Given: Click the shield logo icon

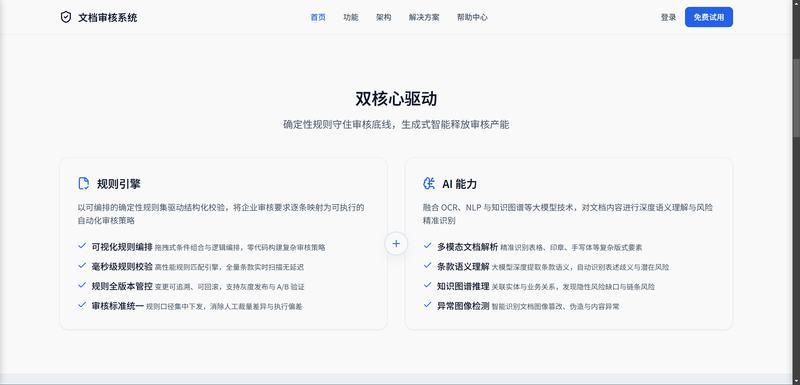Looking at the screenshot, I should coord(66,17).
